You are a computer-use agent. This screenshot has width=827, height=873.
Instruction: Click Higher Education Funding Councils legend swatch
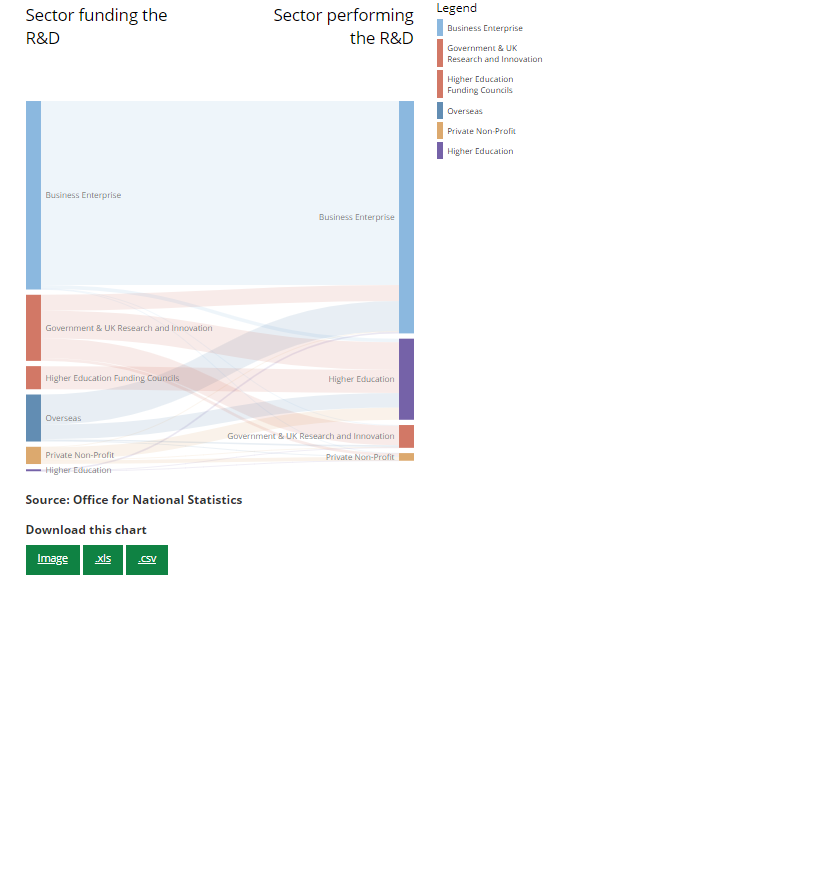tap(440, 84)
